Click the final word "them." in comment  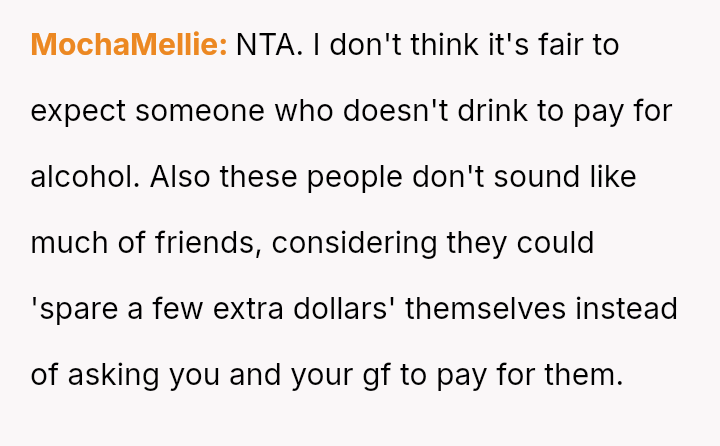click(x=583, y=375)
